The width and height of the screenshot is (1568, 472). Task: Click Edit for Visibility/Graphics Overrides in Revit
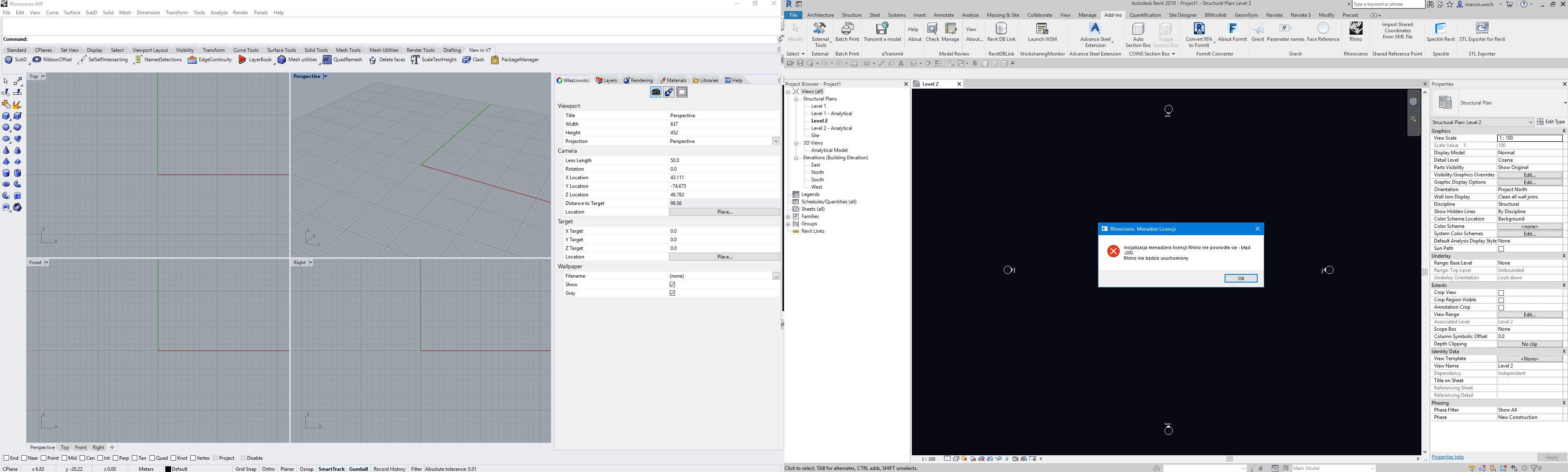tap(1530, 176)
